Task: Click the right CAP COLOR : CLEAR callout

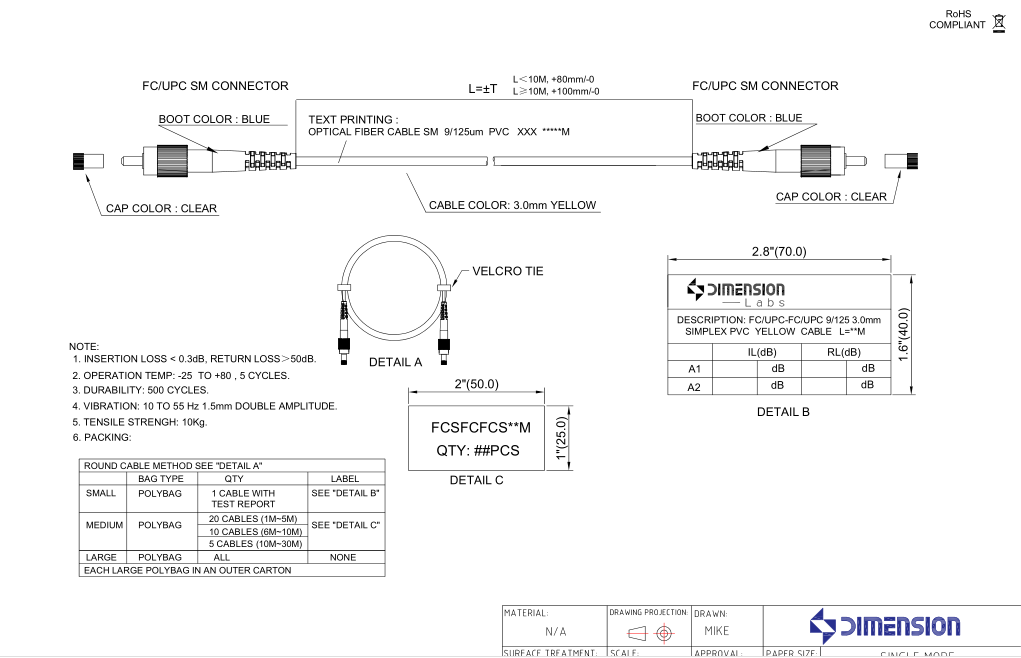Action: click(831, 197)
